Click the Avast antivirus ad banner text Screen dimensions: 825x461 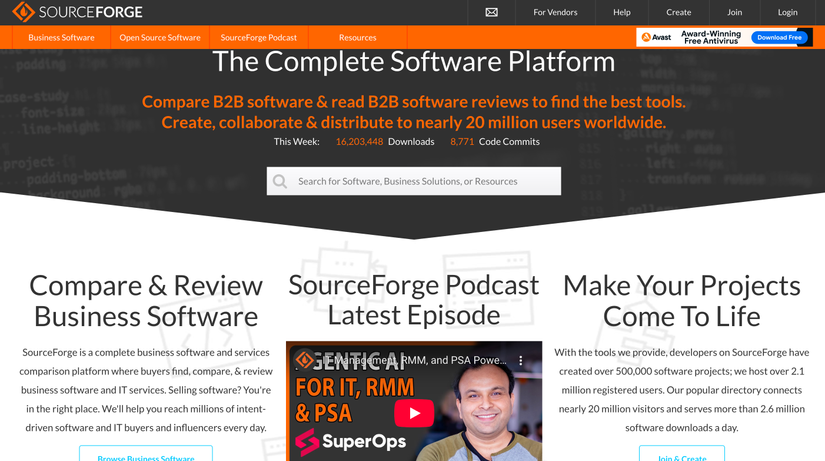(711, 37)
